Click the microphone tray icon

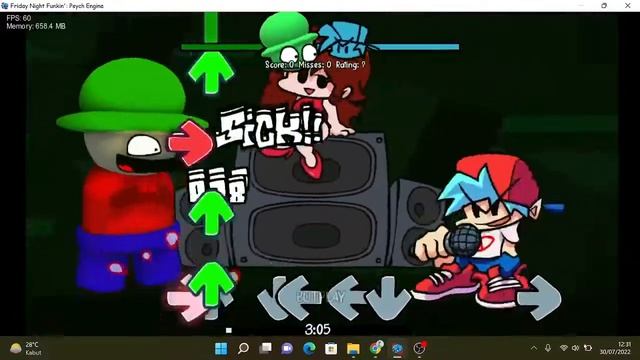click(x=548, y=348)
